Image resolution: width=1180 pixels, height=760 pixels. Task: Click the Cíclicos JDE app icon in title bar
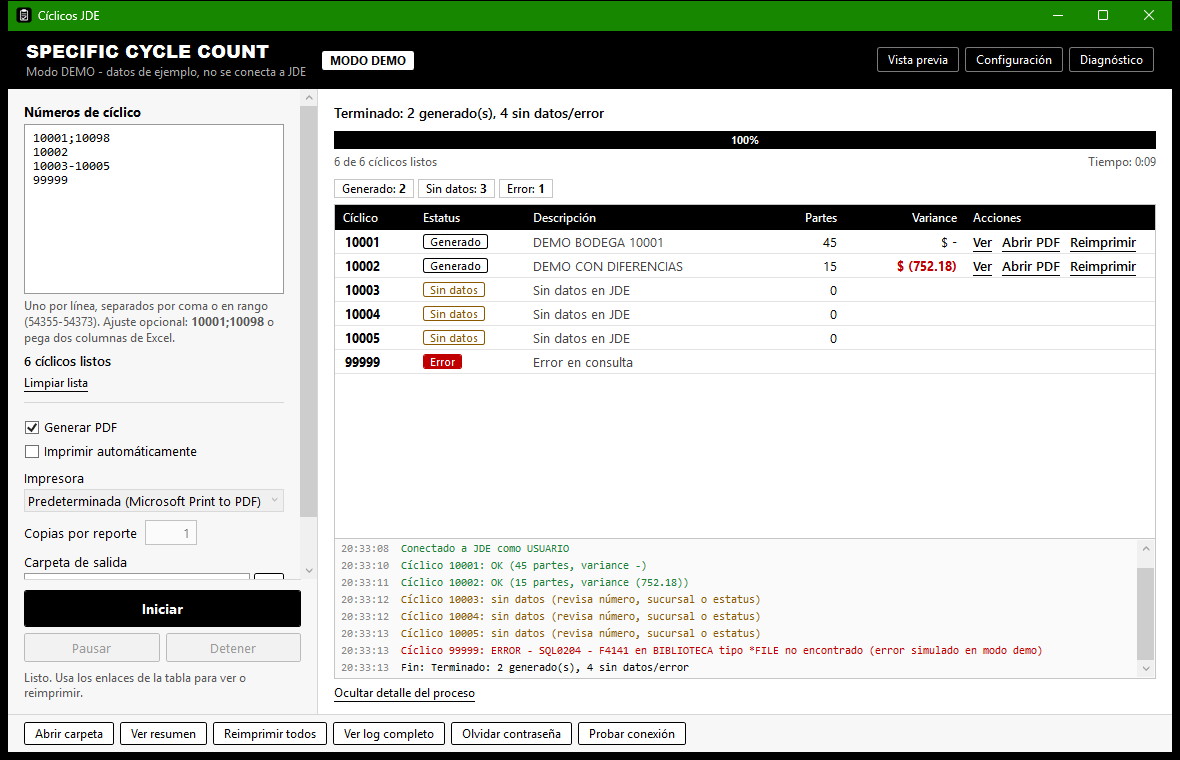click(x=24, y=15)
